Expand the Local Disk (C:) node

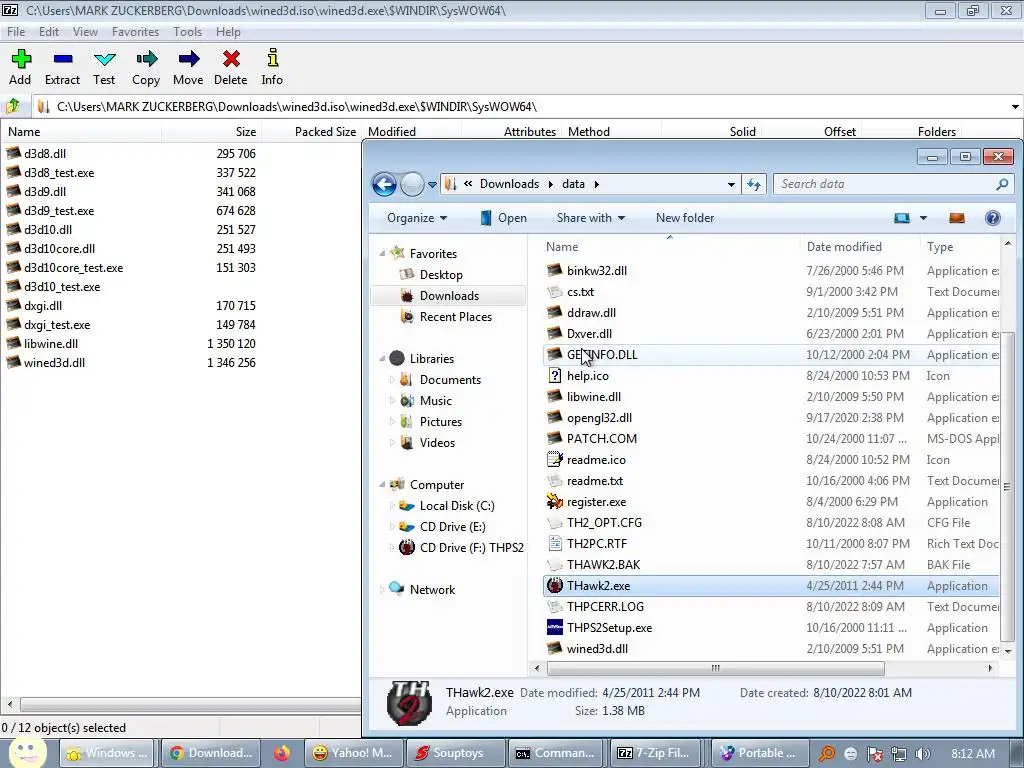pyautogui.click(x=392, y=505)
